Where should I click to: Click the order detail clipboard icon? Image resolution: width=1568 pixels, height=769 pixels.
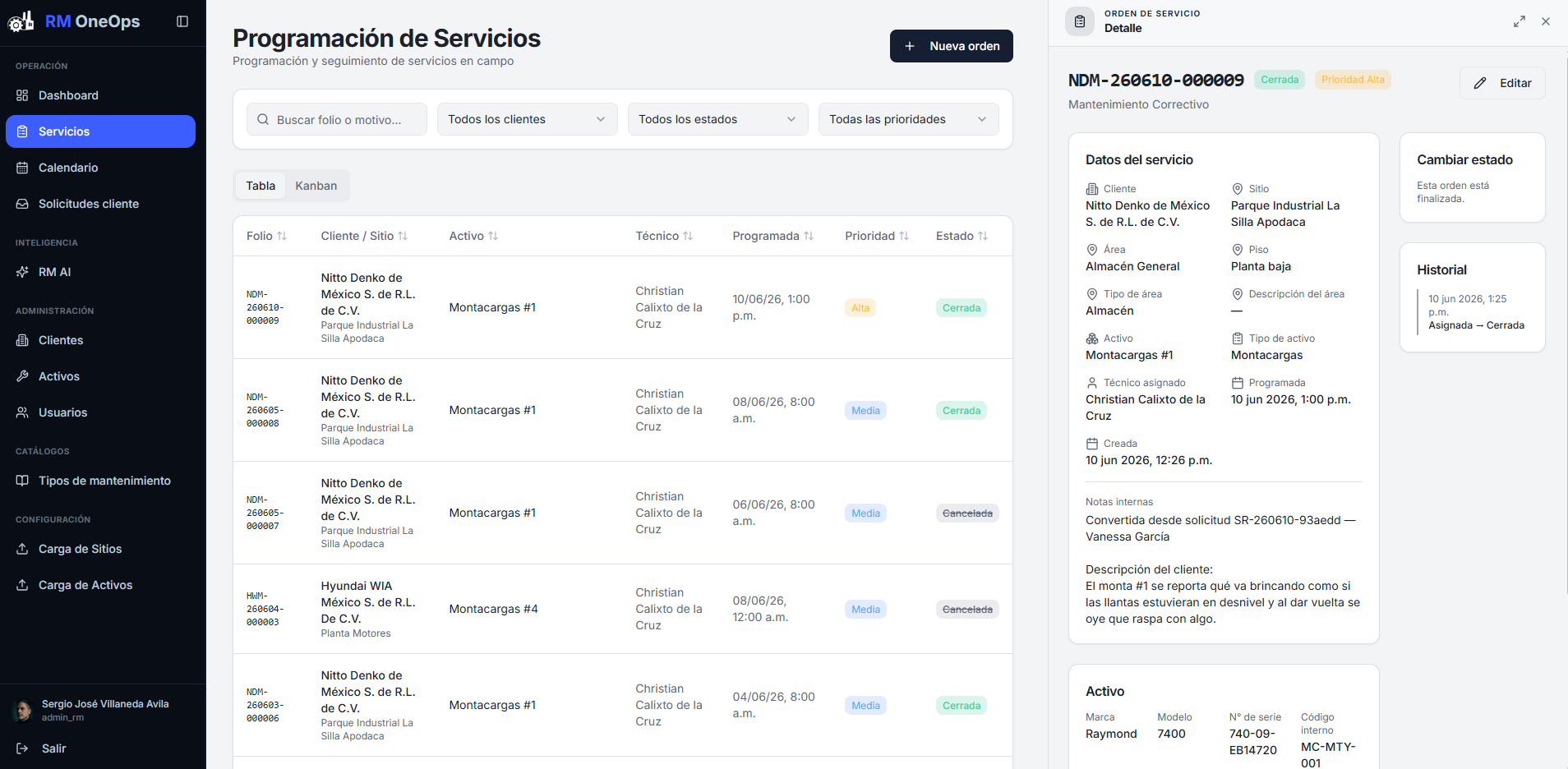[1080, 21]
